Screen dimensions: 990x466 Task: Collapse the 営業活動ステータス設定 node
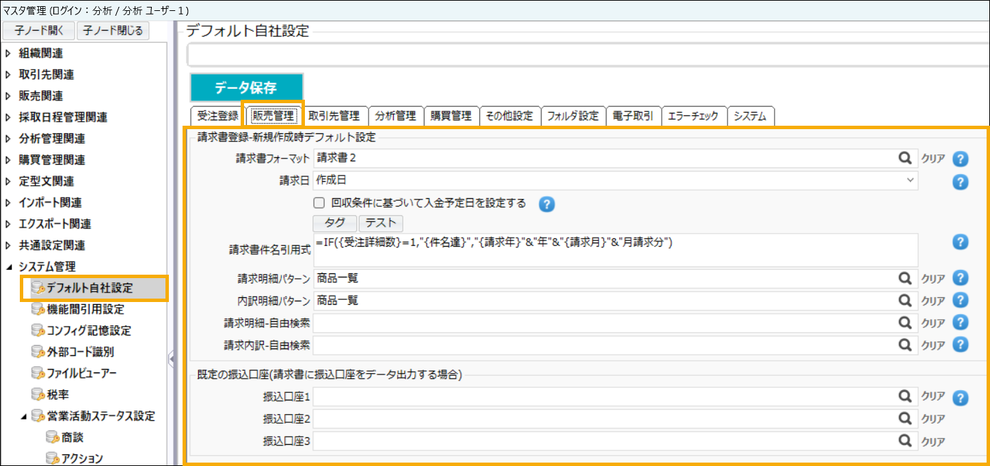24,416
